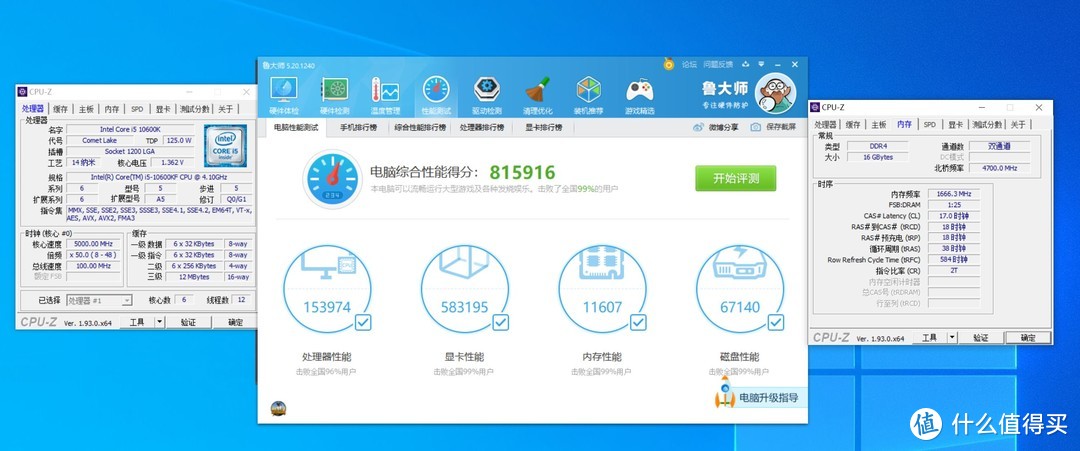
Task: Switch to the 手机排行榜 tab
Action: tap(358, 127)
